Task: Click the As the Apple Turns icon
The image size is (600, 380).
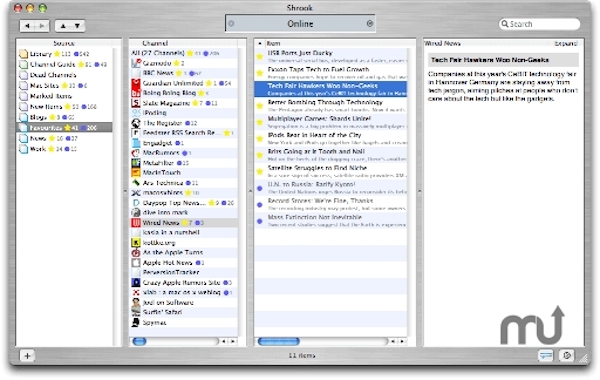Action: (136, 253)
